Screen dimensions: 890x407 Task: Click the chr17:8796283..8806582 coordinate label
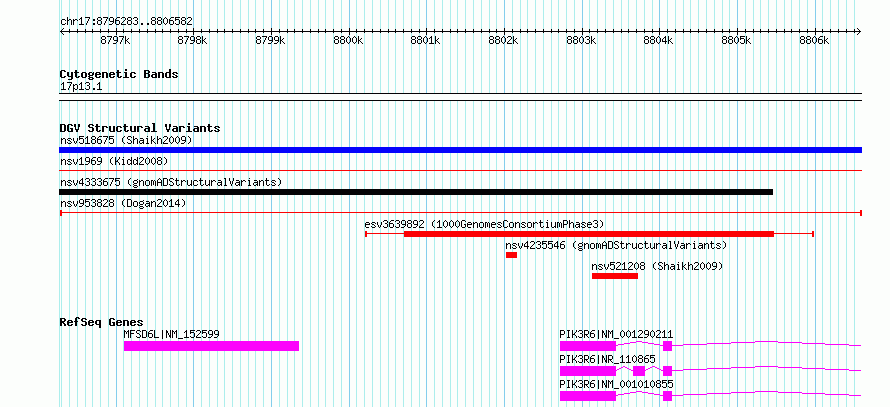tap(127, 22)
